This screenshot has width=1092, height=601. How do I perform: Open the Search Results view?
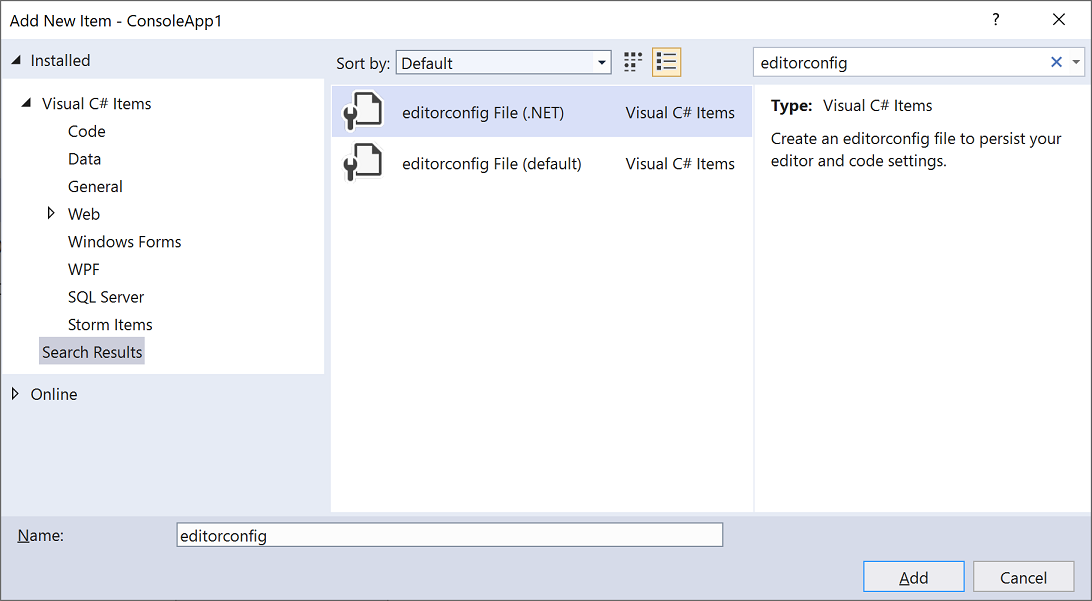(91, 351)
